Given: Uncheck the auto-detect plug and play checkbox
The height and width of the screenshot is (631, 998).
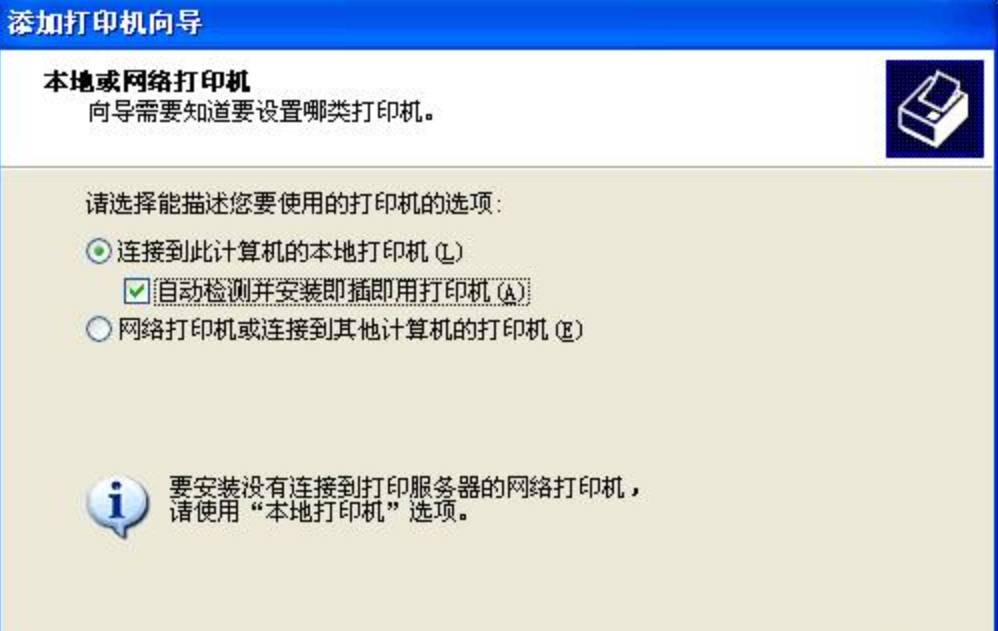Looking at the screenshot, I should coord(136,291).
